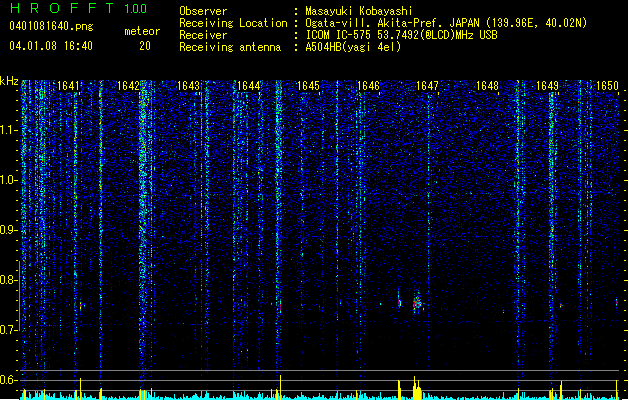Viewport: 629px width, 400px height.
Task: Click the Receiver ICOM IC-575 text
Action: click(x=401, y=35)
